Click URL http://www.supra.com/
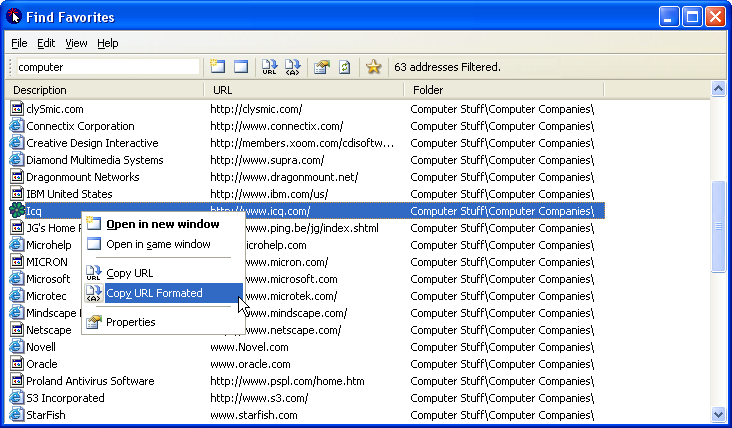732x428 pixels. tap(267, 160)
